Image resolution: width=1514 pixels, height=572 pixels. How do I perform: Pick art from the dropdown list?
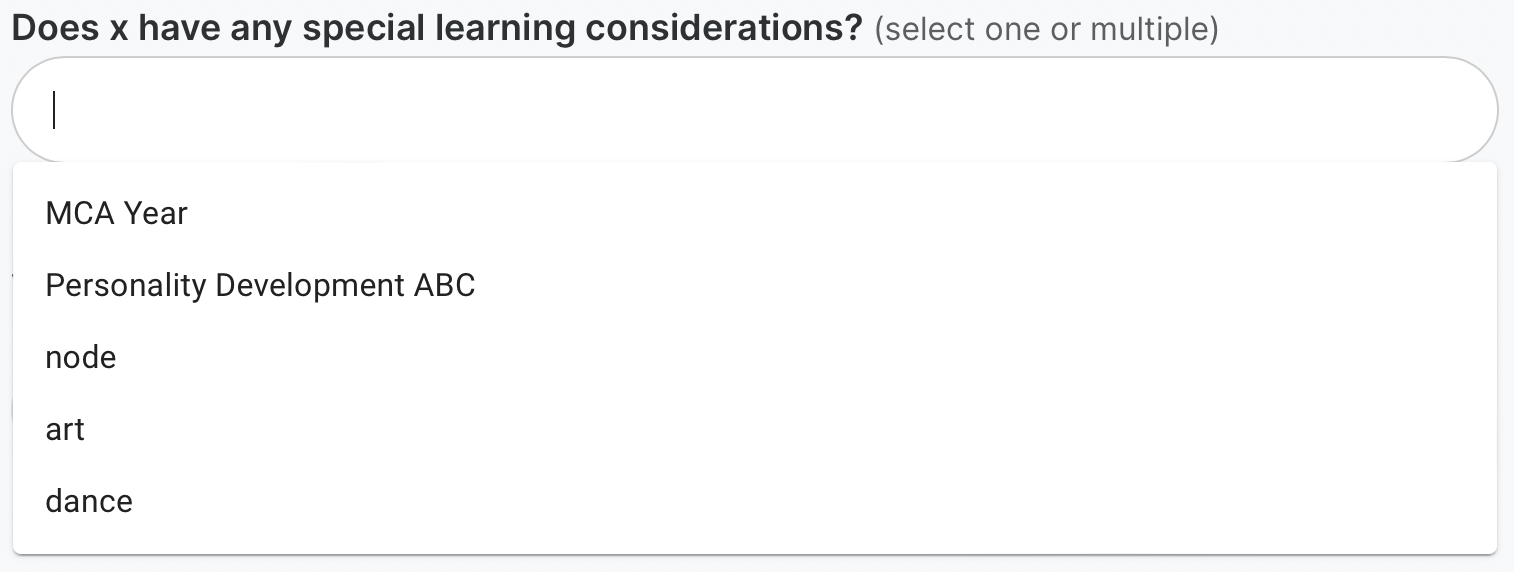pos(65,430)
